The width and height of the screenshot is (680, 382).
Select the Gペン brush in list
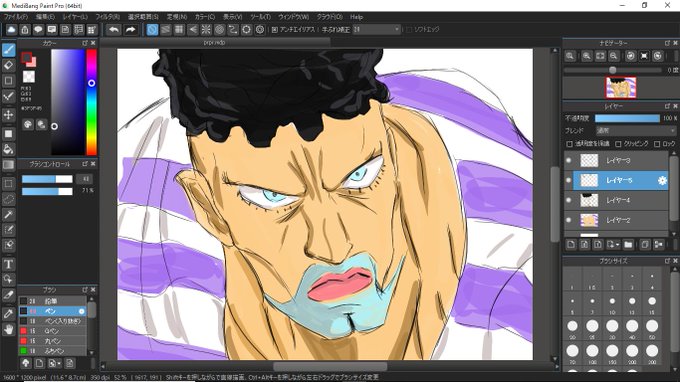coord(52,331)
